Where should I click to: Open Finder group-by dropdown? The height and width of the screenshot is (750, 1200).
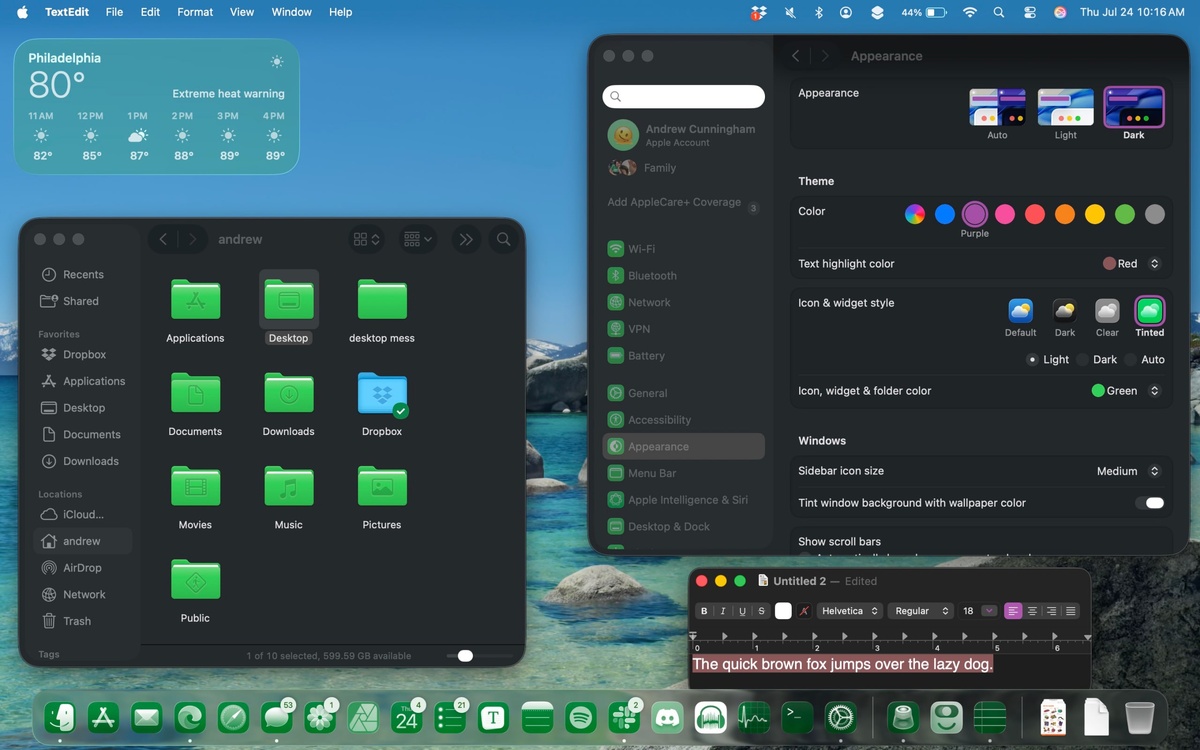coord(417,239)
